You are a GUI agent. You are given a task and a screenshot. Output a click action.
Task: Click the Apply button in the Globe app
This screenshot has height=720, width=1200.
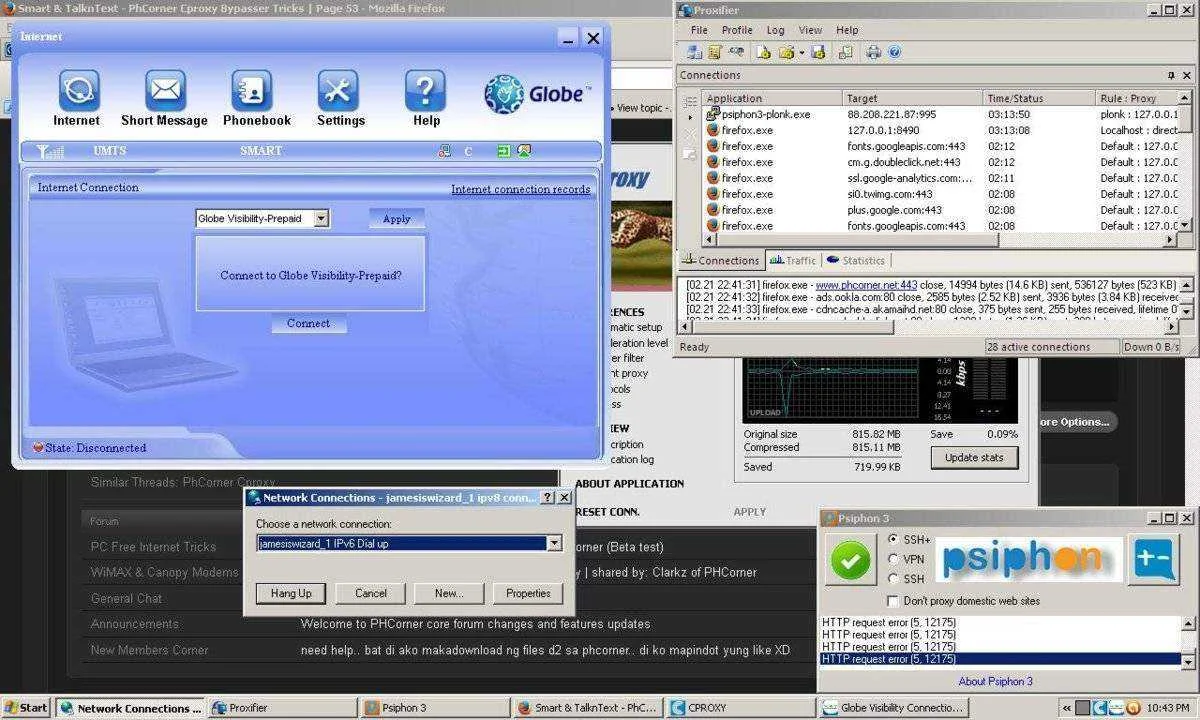tap(397, 218)
